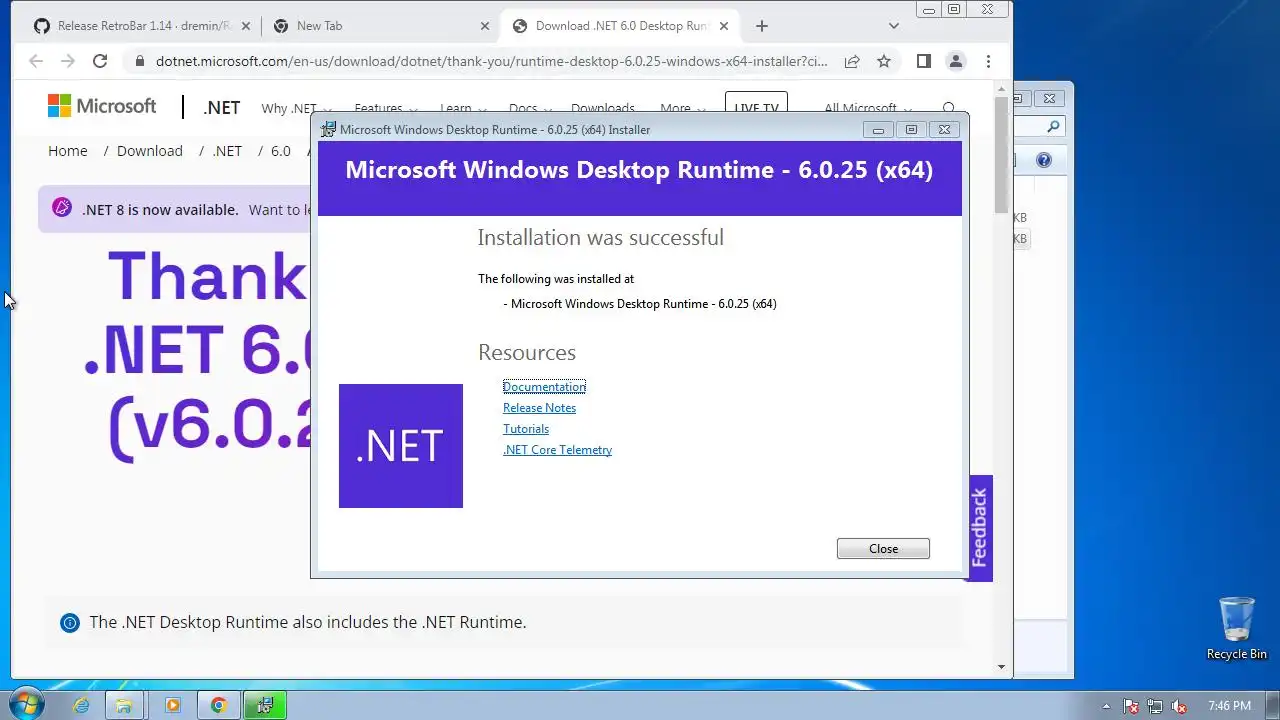Viewport: 1280px width, 720px height.
Task: Click the search icon in background Explorer window
Action: [1053, 127]
